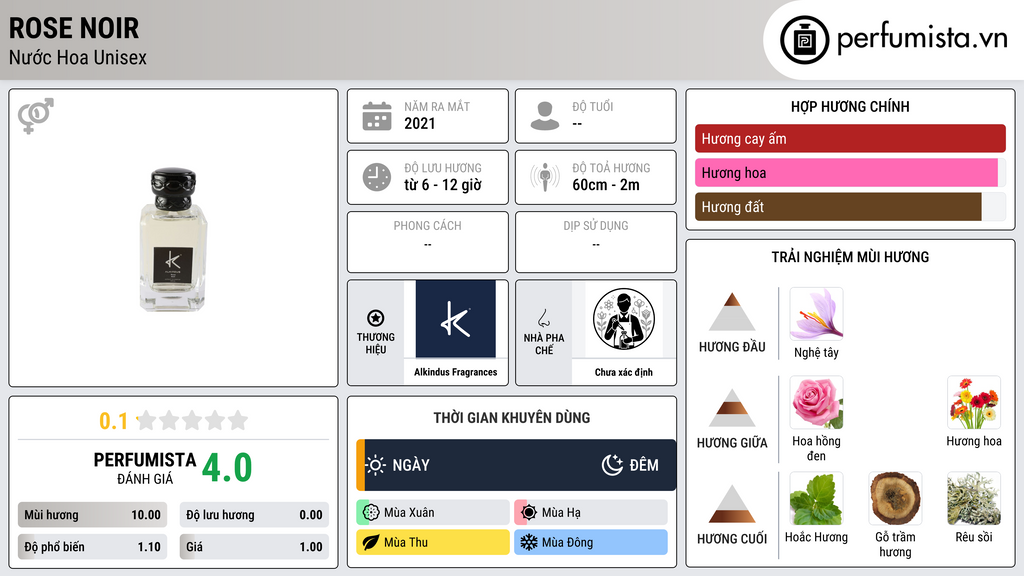Click the rating stars row
Viewport: 1024px width, 576px height.
point(192,420)
